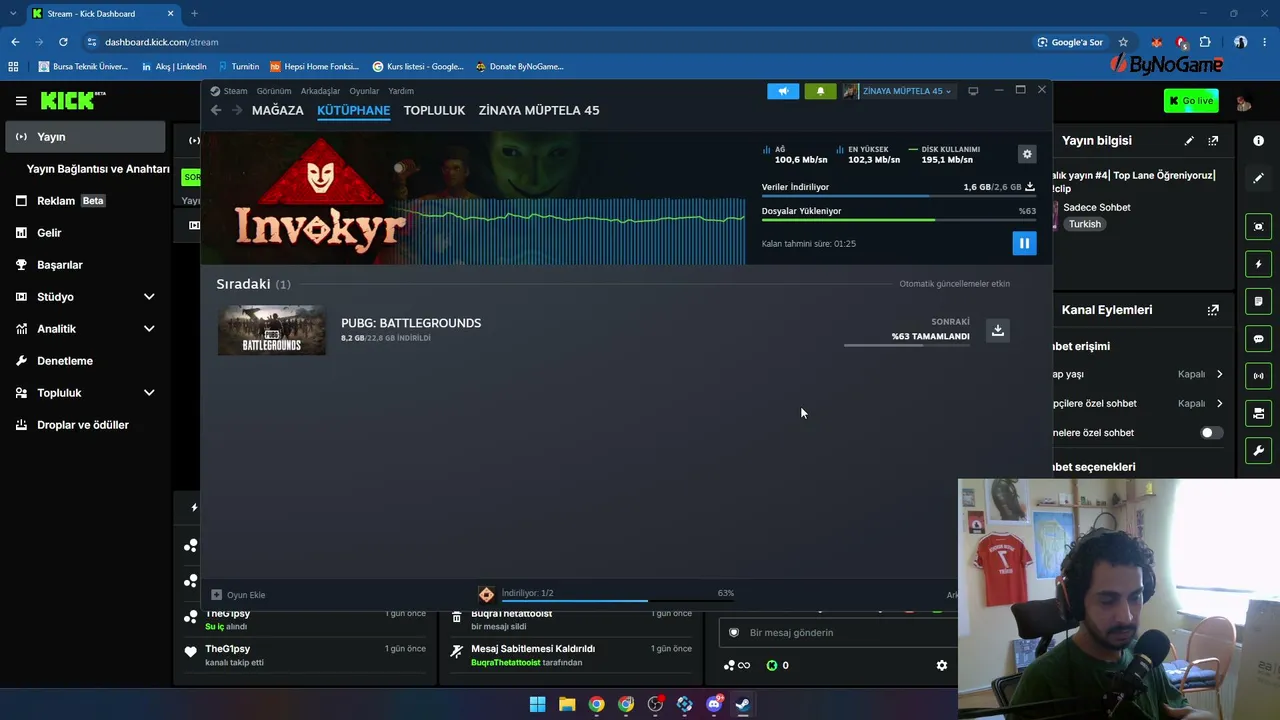Viewport: 1280px width, 720px height.
Task: Click the Steam announcements megaphone icon
Action: [783, 91]
